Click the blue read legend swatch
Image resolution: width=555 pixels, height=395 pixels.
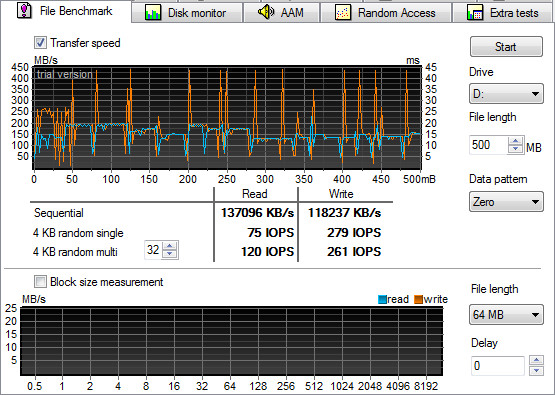click(382, 299)
